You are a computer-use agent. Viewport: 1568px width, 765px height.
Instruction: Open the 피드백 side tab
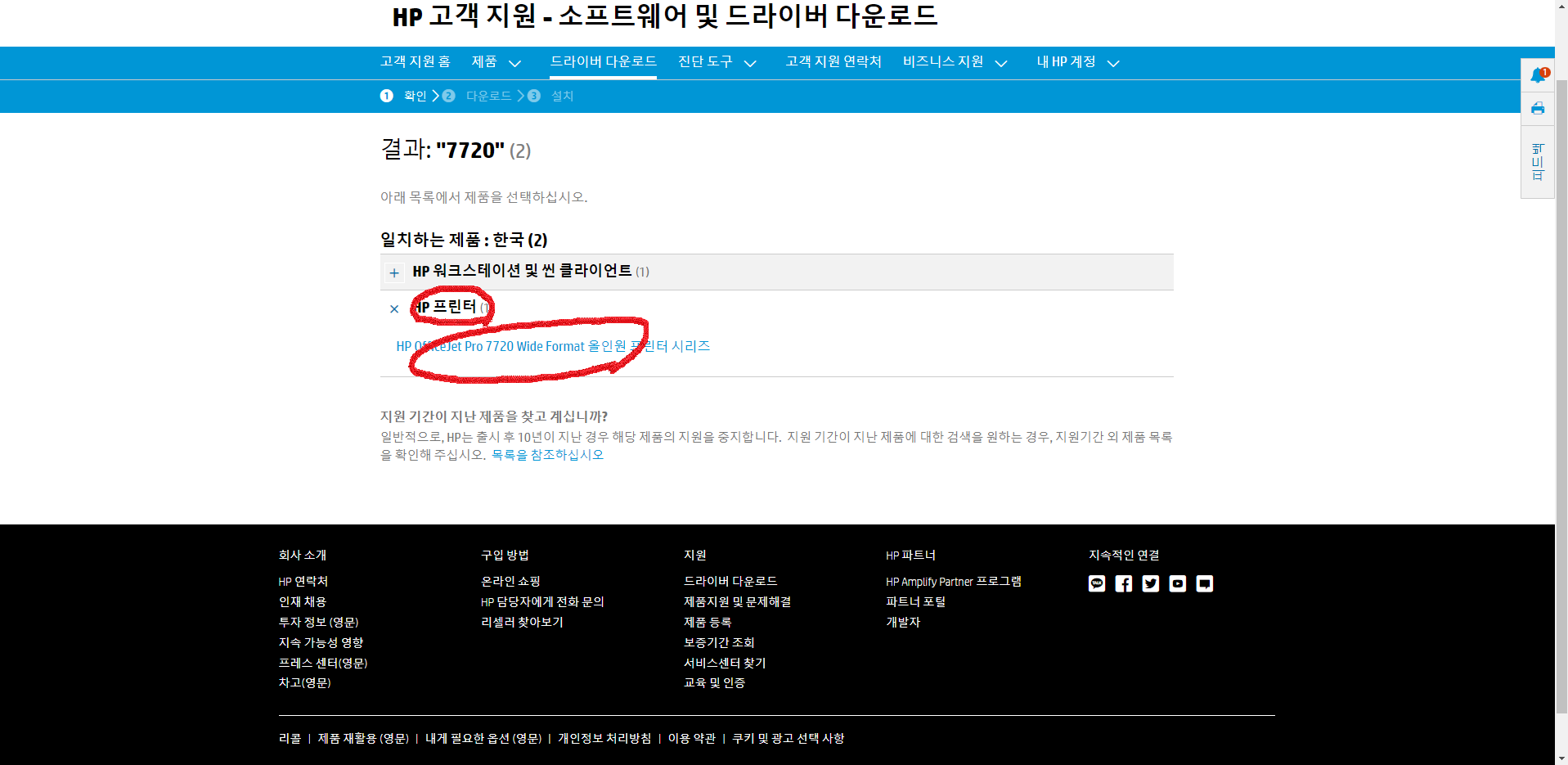coord(1538,162)
